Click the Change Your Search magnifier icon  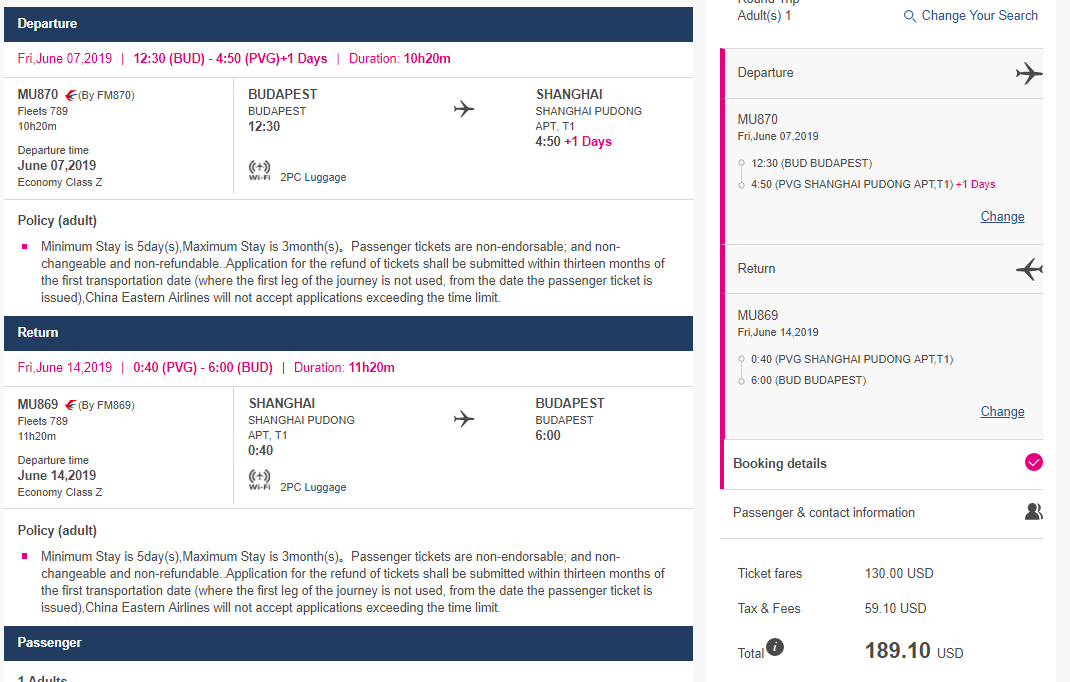coord(910,16)
